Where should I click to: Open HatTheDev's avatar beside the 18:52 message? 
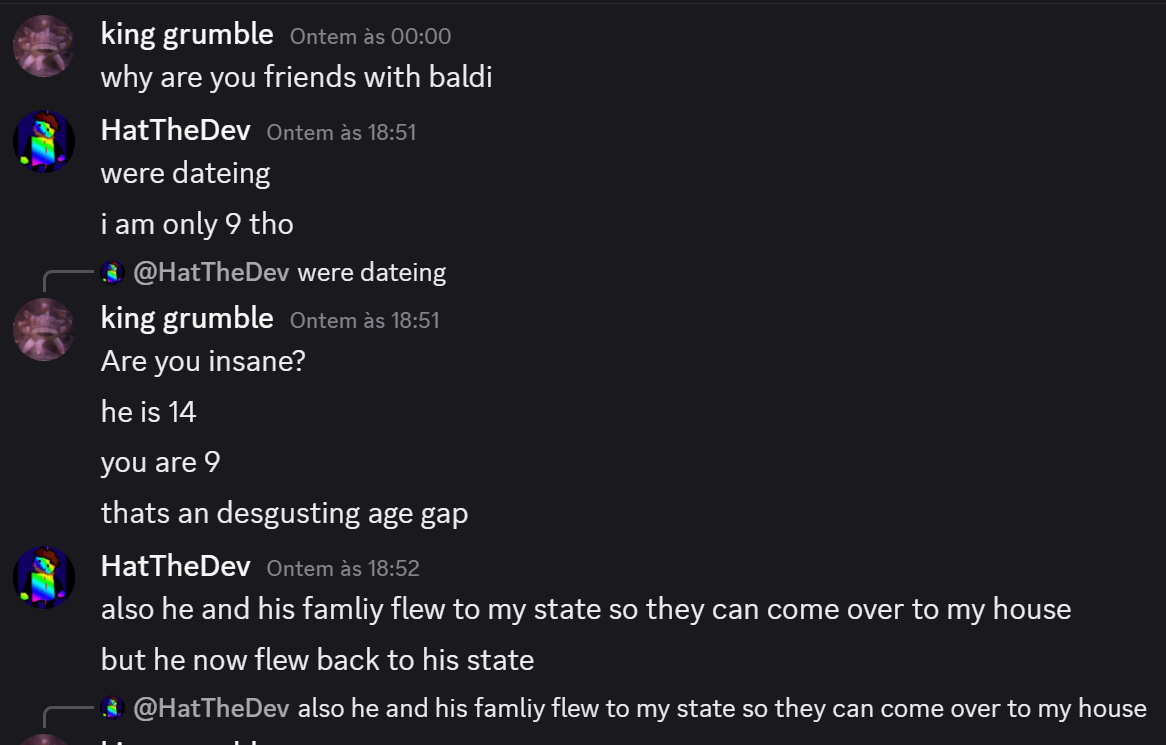[x=43, y=577]
